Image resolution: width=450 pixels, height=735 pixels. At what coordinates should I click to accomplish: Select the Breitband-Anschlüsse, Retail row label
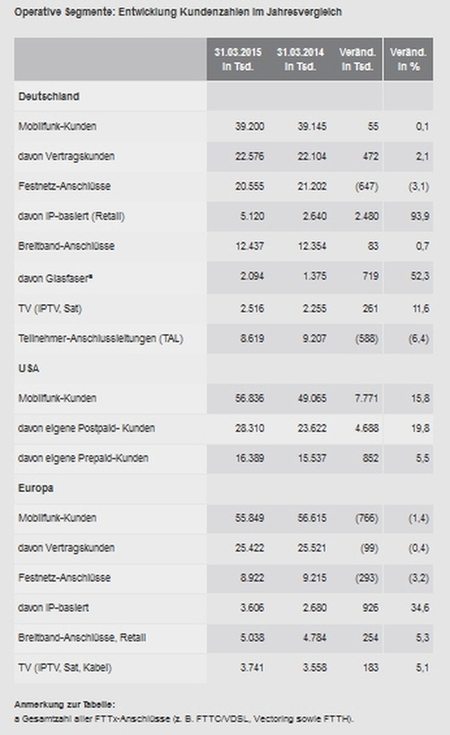[x=82, y=638]
